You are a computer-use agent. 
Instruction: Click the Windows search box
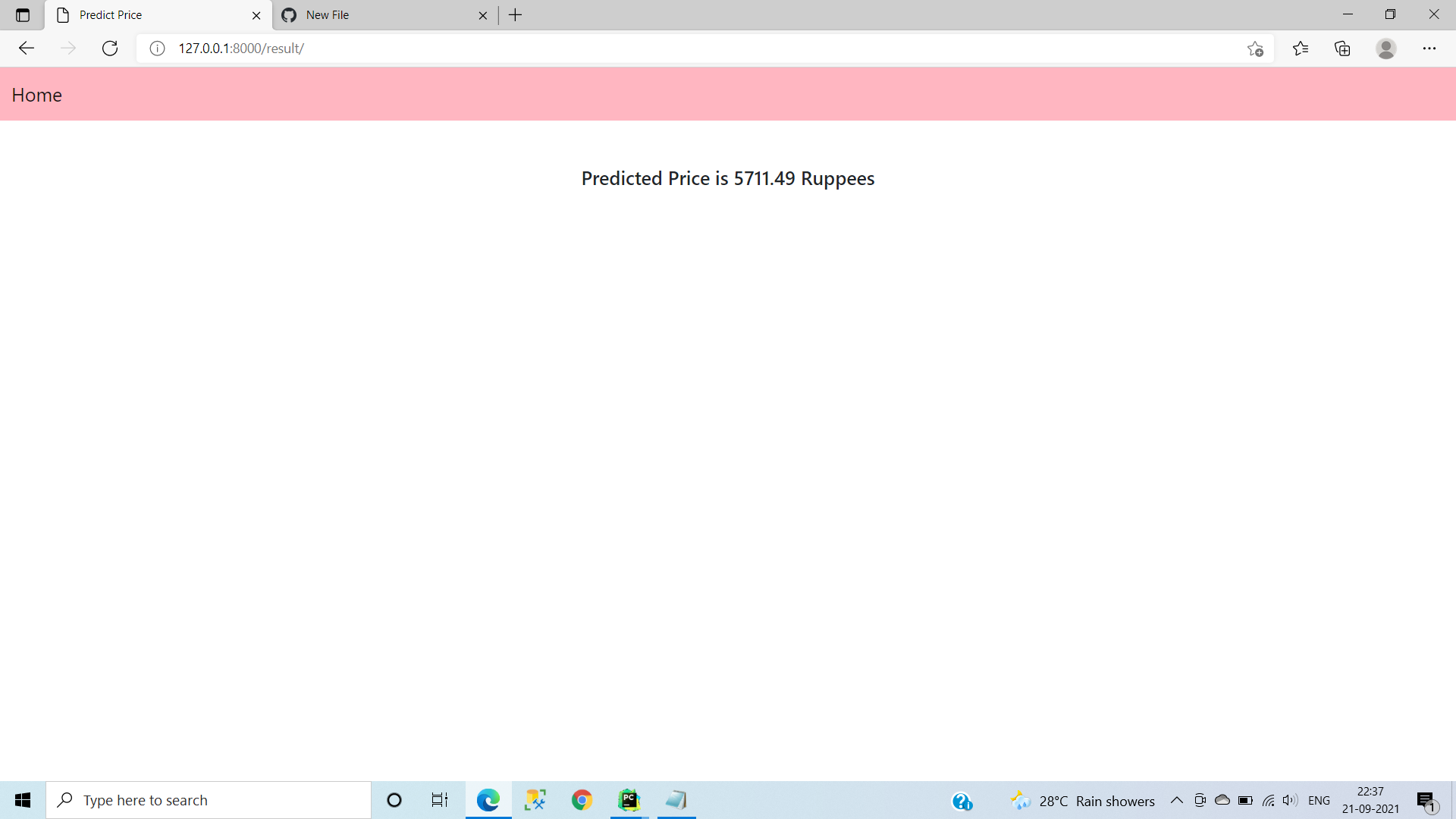pos(209,800)
